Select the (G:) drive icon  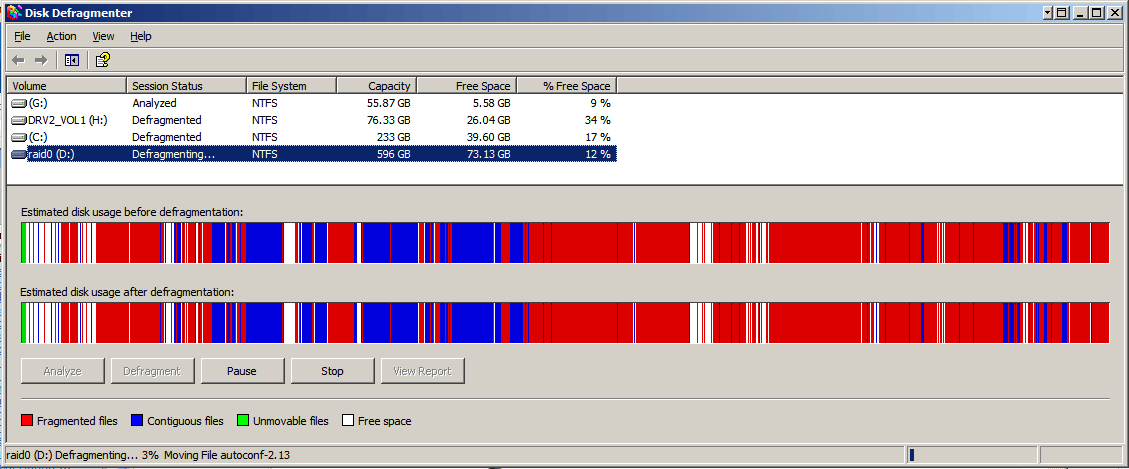[19, 104]
